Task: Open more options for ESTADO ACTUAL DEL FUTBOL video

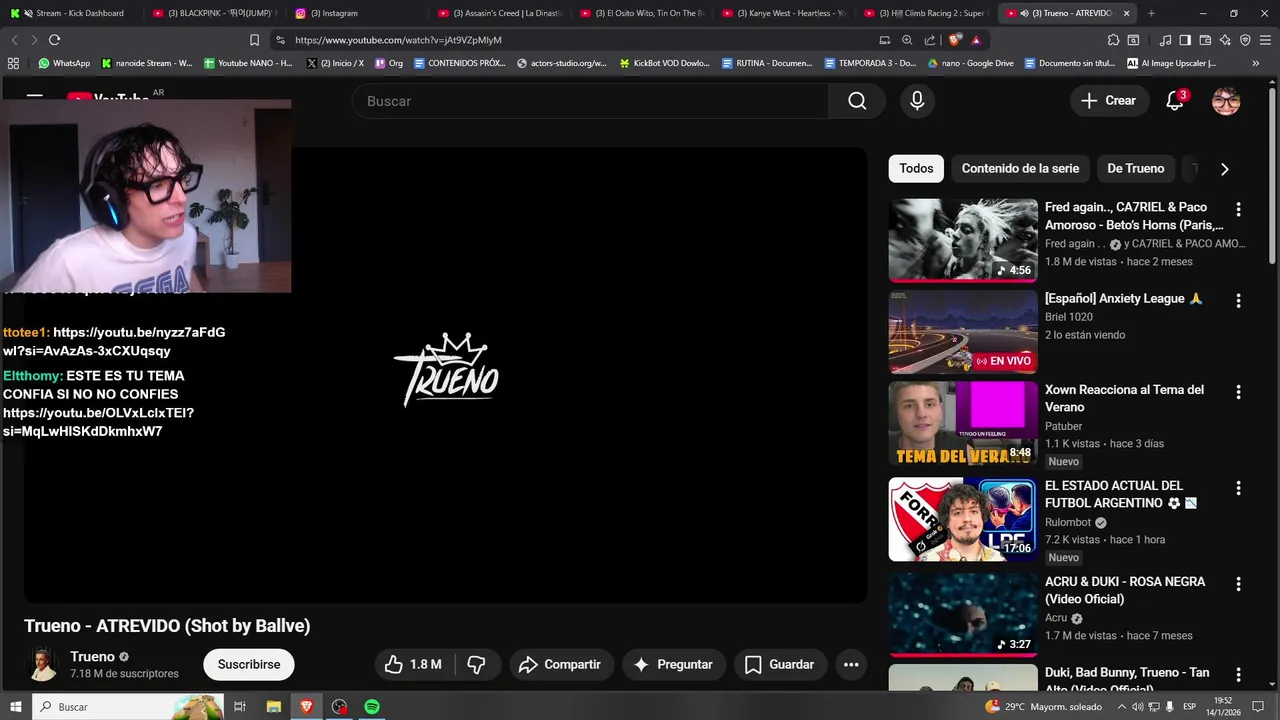Action: [x=1238, y=488]
